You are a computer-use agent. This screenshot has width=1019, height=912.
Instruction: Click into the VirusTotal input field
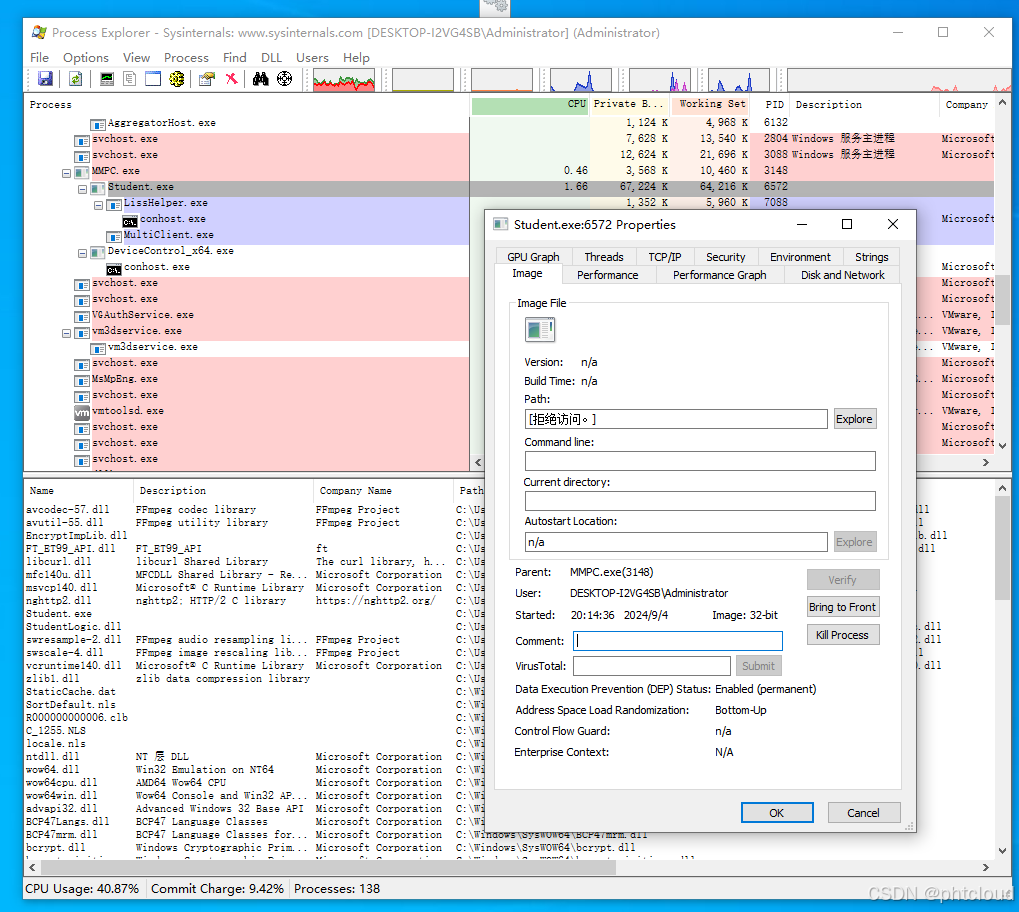[652, 666]
